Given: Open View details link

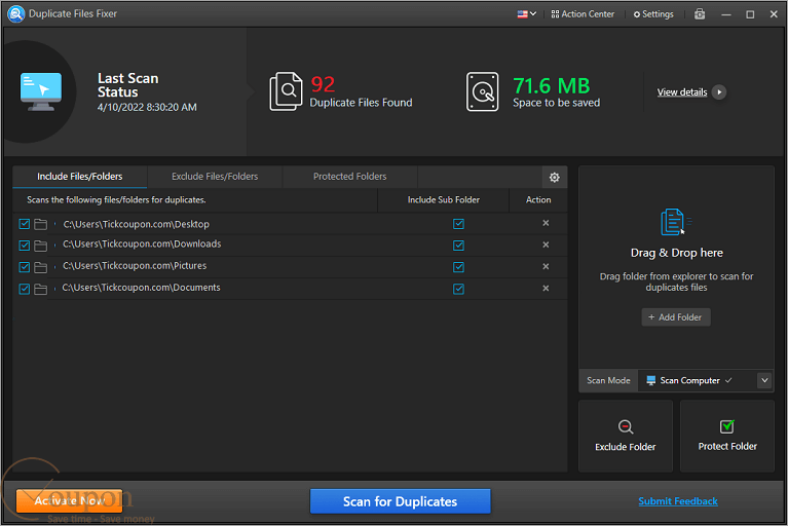Looking at the screenshot, I should pos(682,92).
